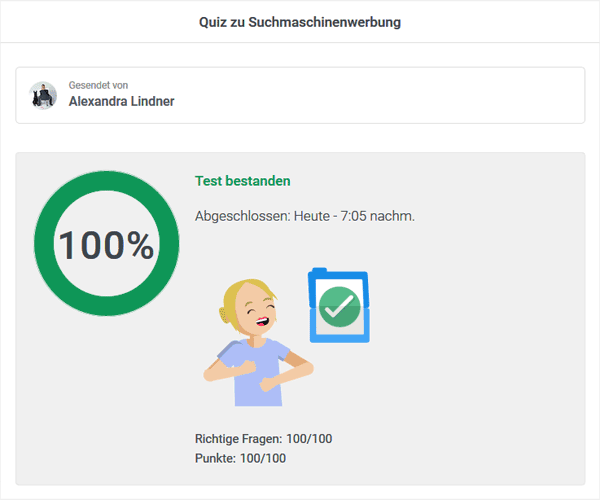
Task: Click the Test bestanden heading
Action: [x=243, y=181]
